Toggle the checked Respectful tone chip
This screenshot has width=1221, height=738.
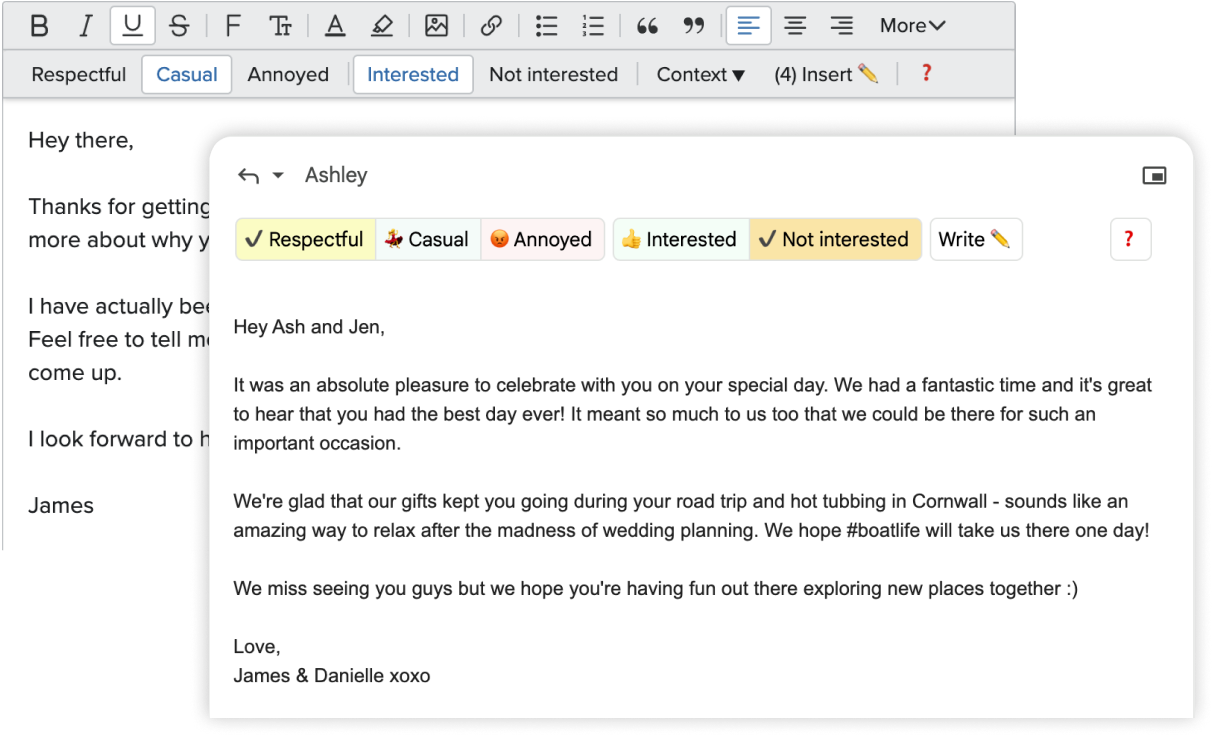[x=305, y=239]
